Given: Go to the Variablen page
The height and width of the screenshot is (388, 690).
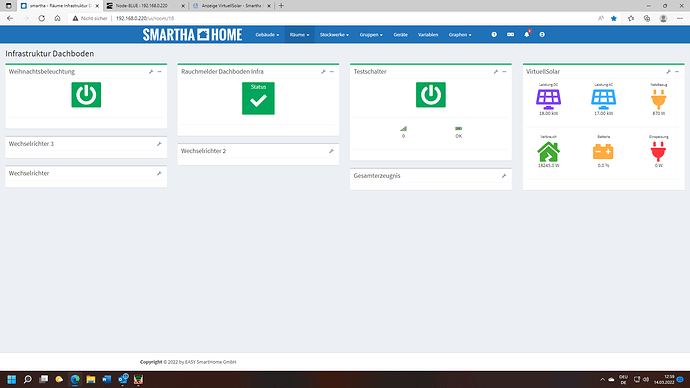Looking at the screenshot, I should pyautogui.click(x=428, y=35).
